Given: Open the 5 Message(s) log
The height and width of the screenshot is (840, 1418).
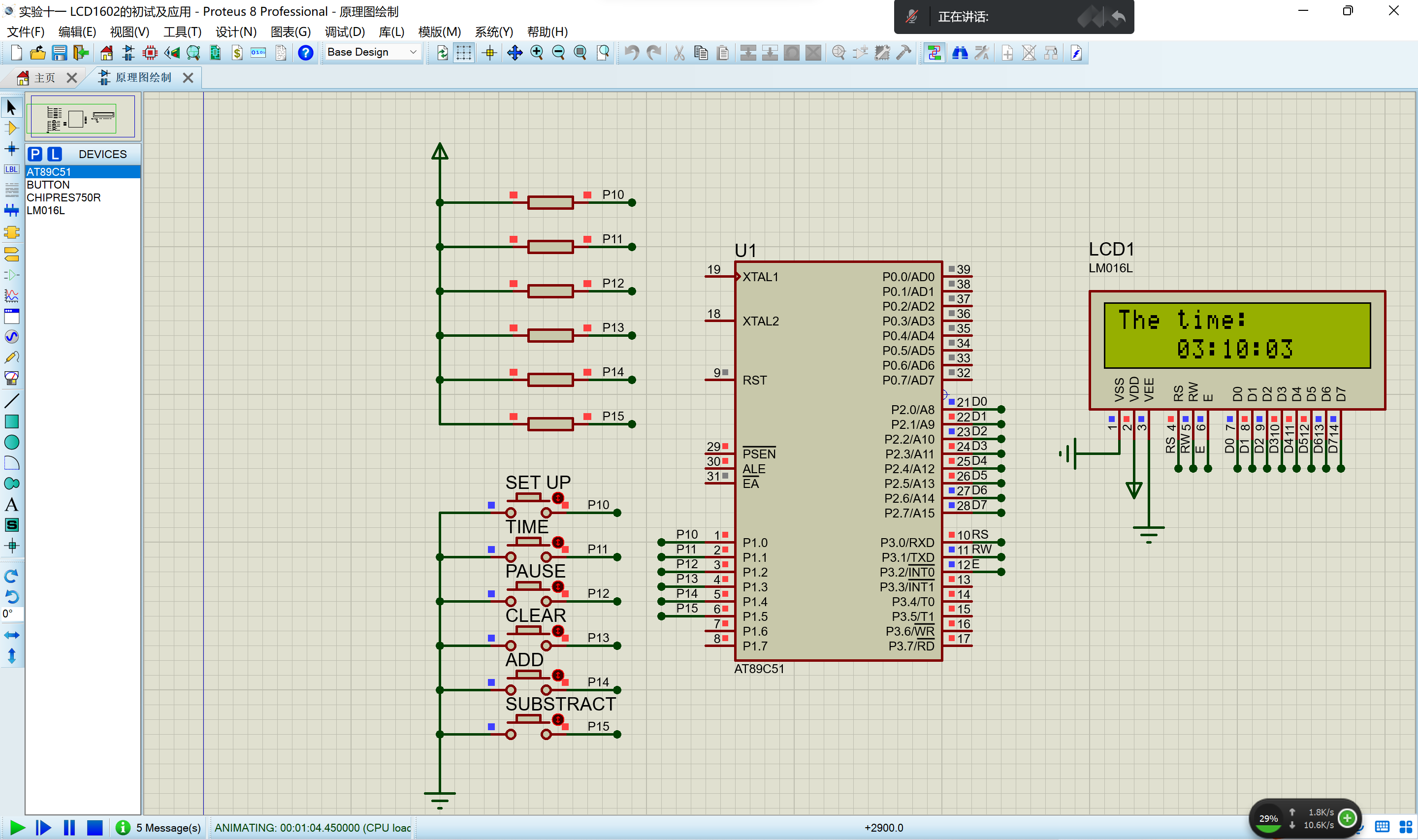Looking at the screenshot, I should point(159,828).
